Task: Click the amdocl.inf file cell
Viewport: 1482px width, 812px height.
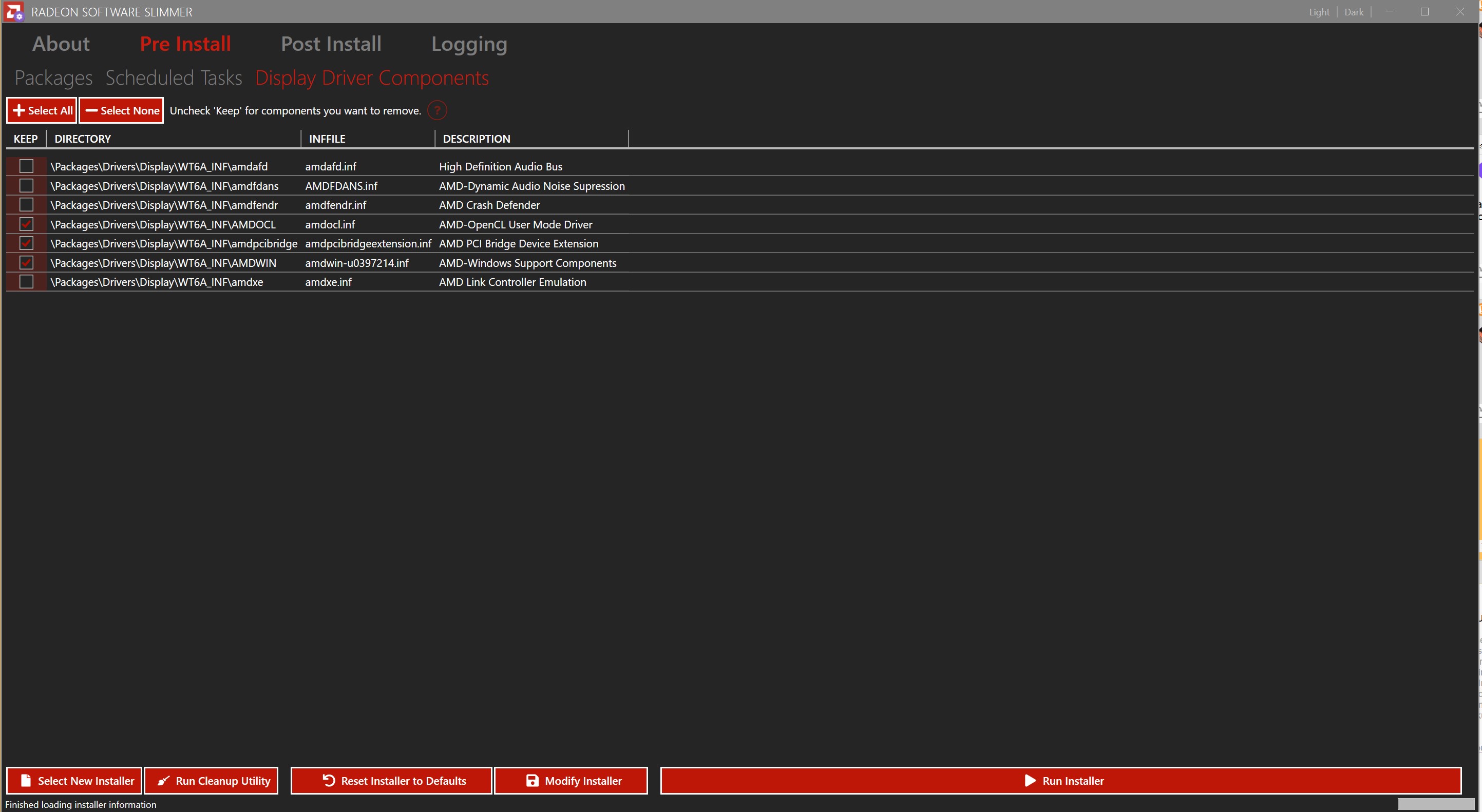Action: [330, 224]
